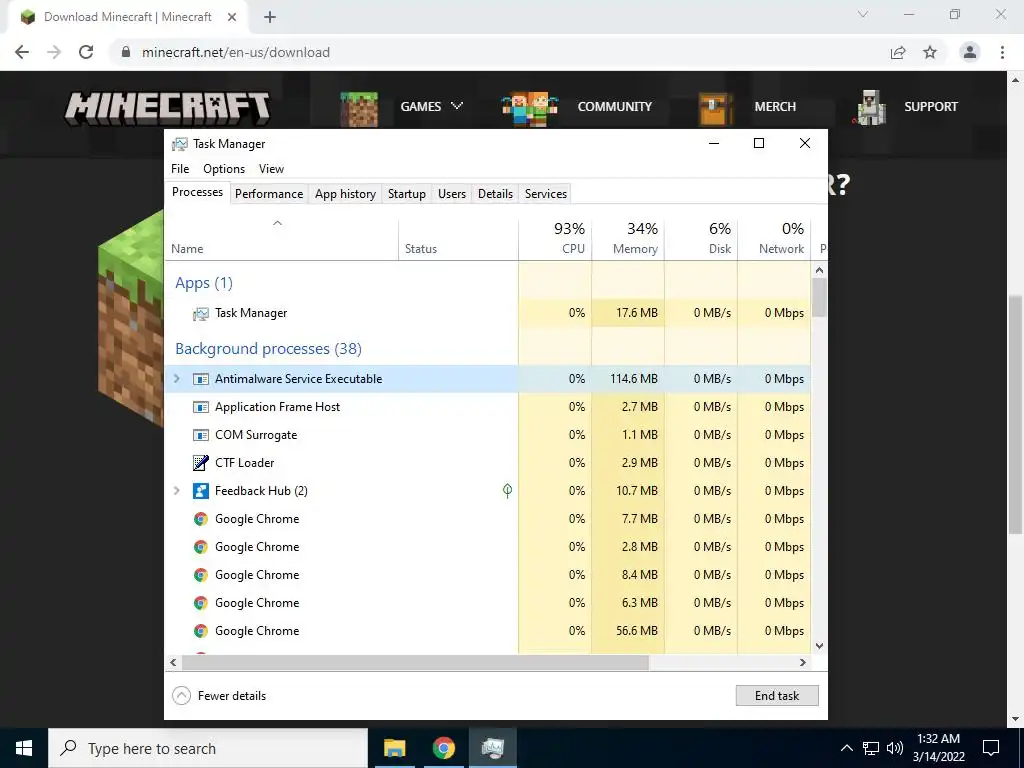Switch to the Users tab
Viewport: 1024px width, 768px height.
tap(452, 194)
